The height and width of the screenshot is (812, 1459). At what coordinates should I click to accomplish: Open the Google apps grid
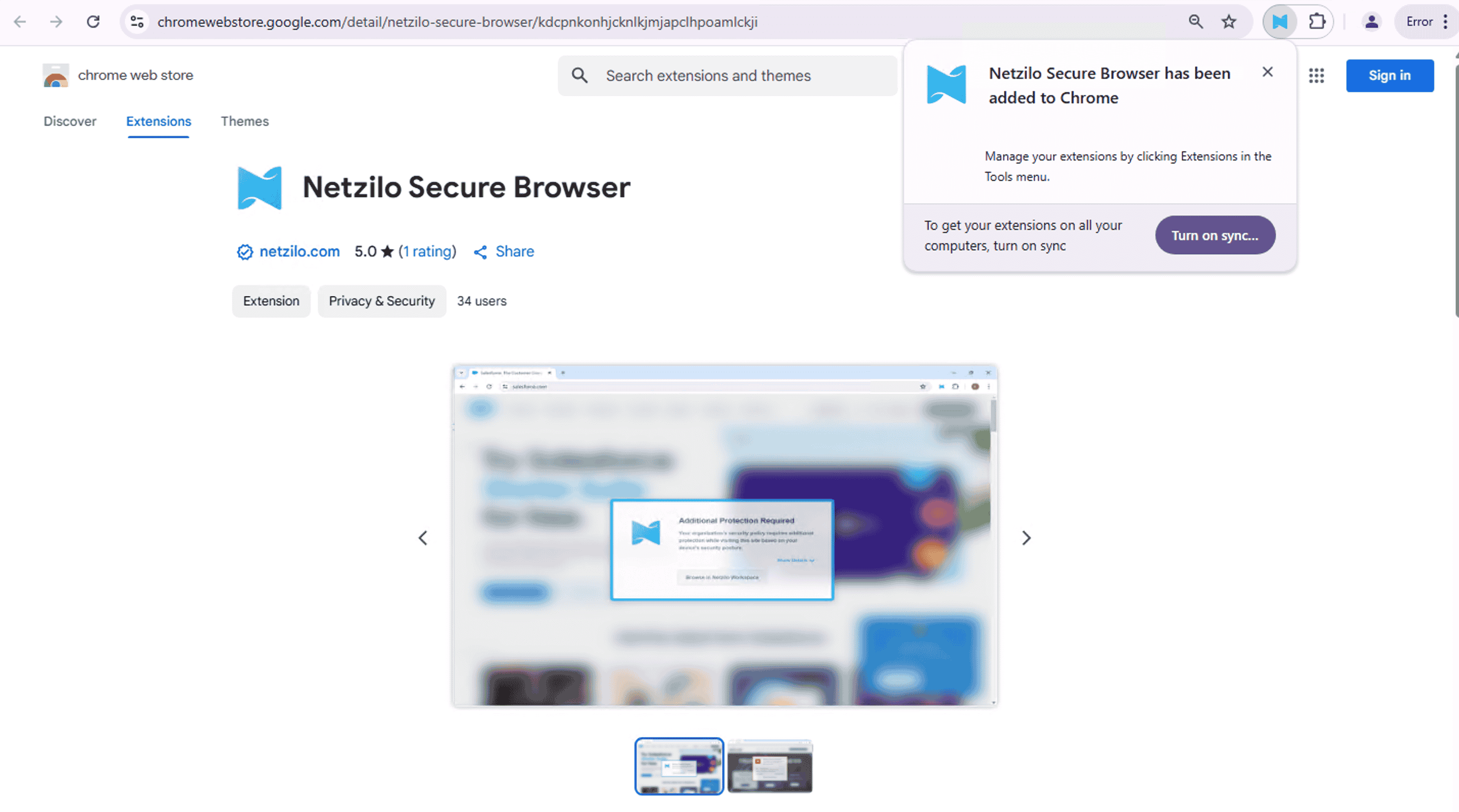[1316, 75]
